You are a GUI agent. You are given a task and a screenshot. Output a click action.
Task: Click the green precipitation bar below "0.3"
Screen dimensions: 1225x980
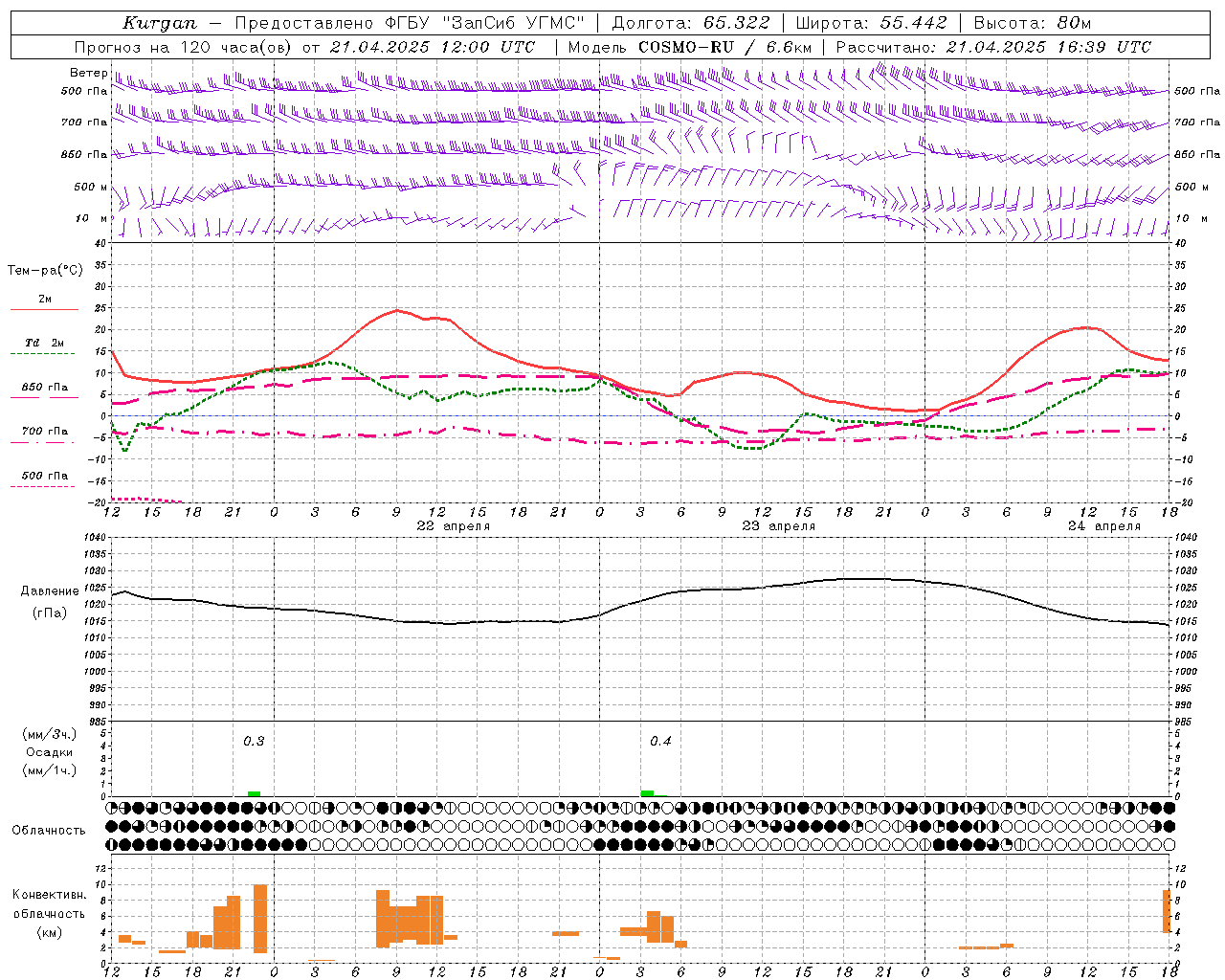pyautogui.click(x=254, y=794)
